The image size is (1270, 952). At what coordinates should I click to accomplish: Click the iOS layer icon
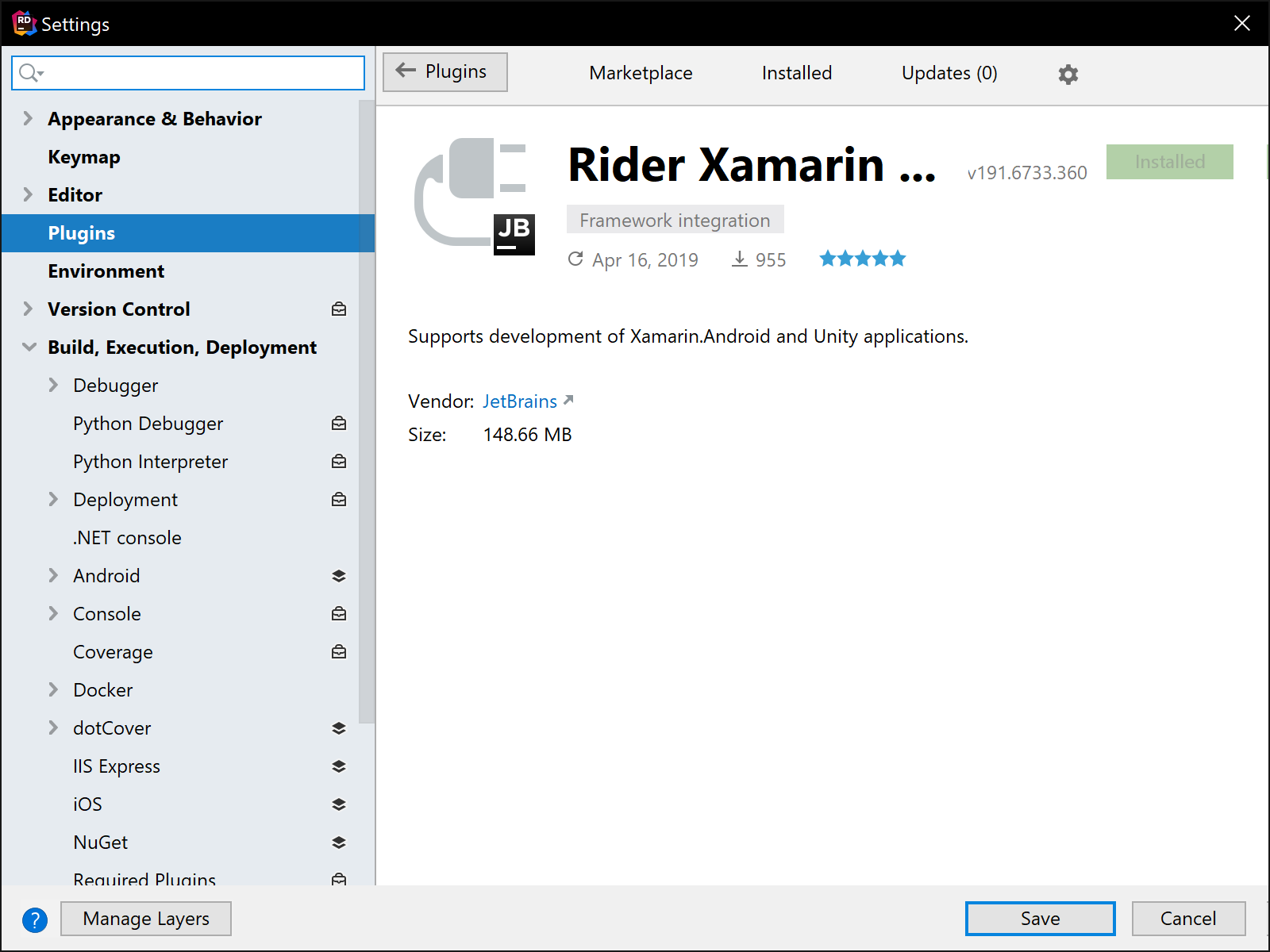coord(339,804)
